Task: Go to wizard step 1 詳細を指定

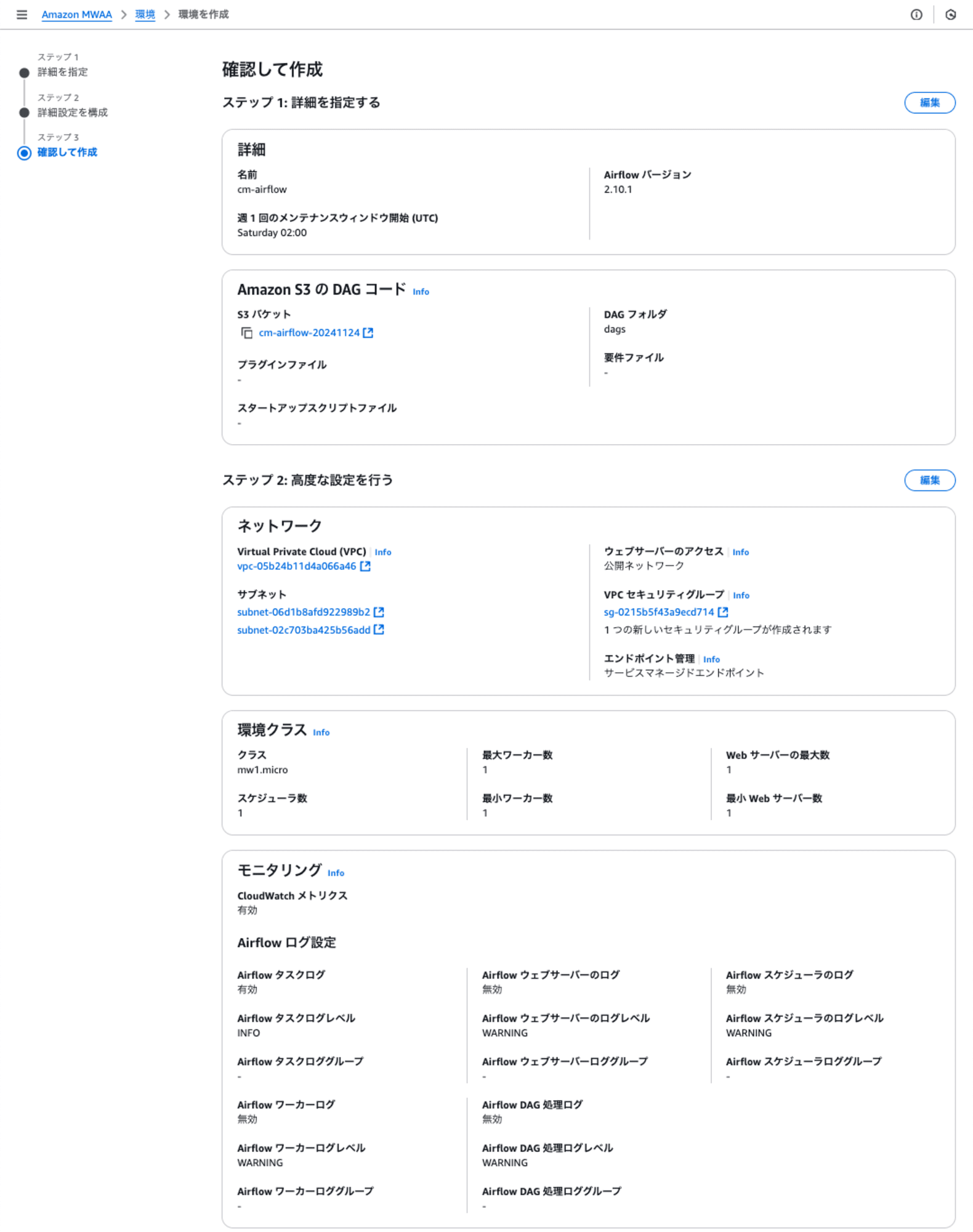Action: click(62, 72)
